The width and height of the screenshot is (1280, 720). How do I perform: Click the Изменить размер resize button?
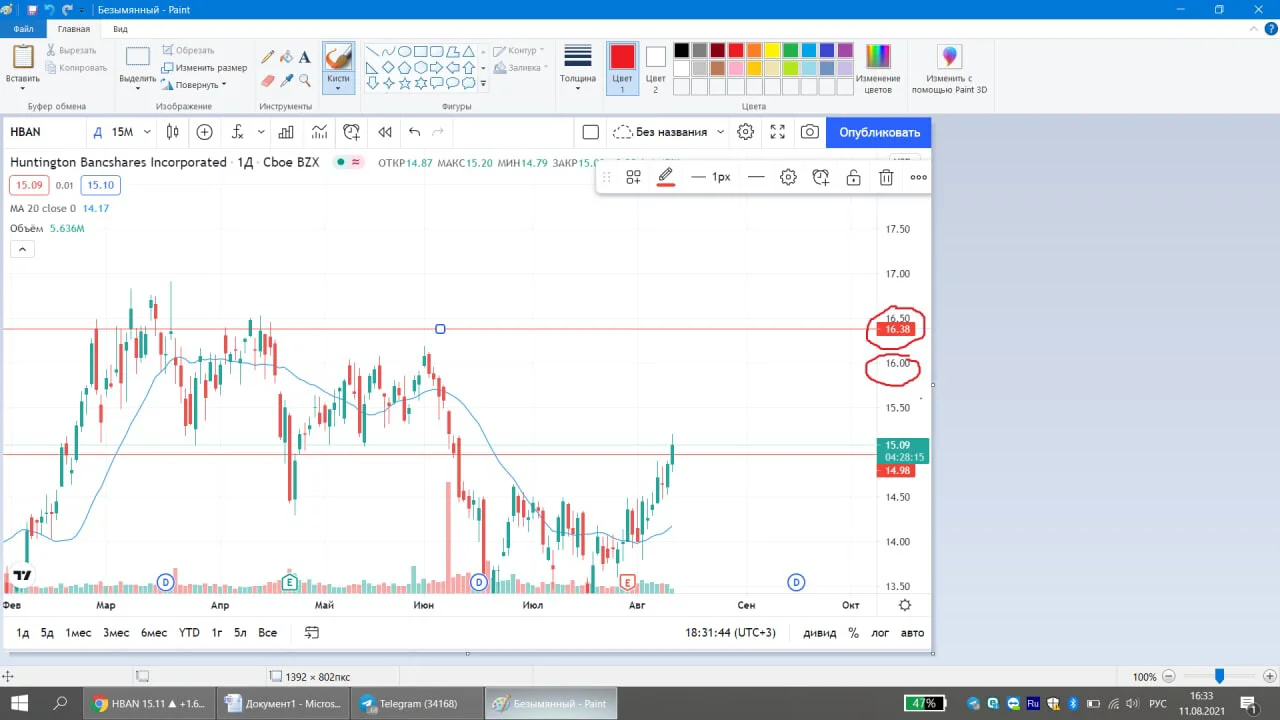click(x=204, y=68)
